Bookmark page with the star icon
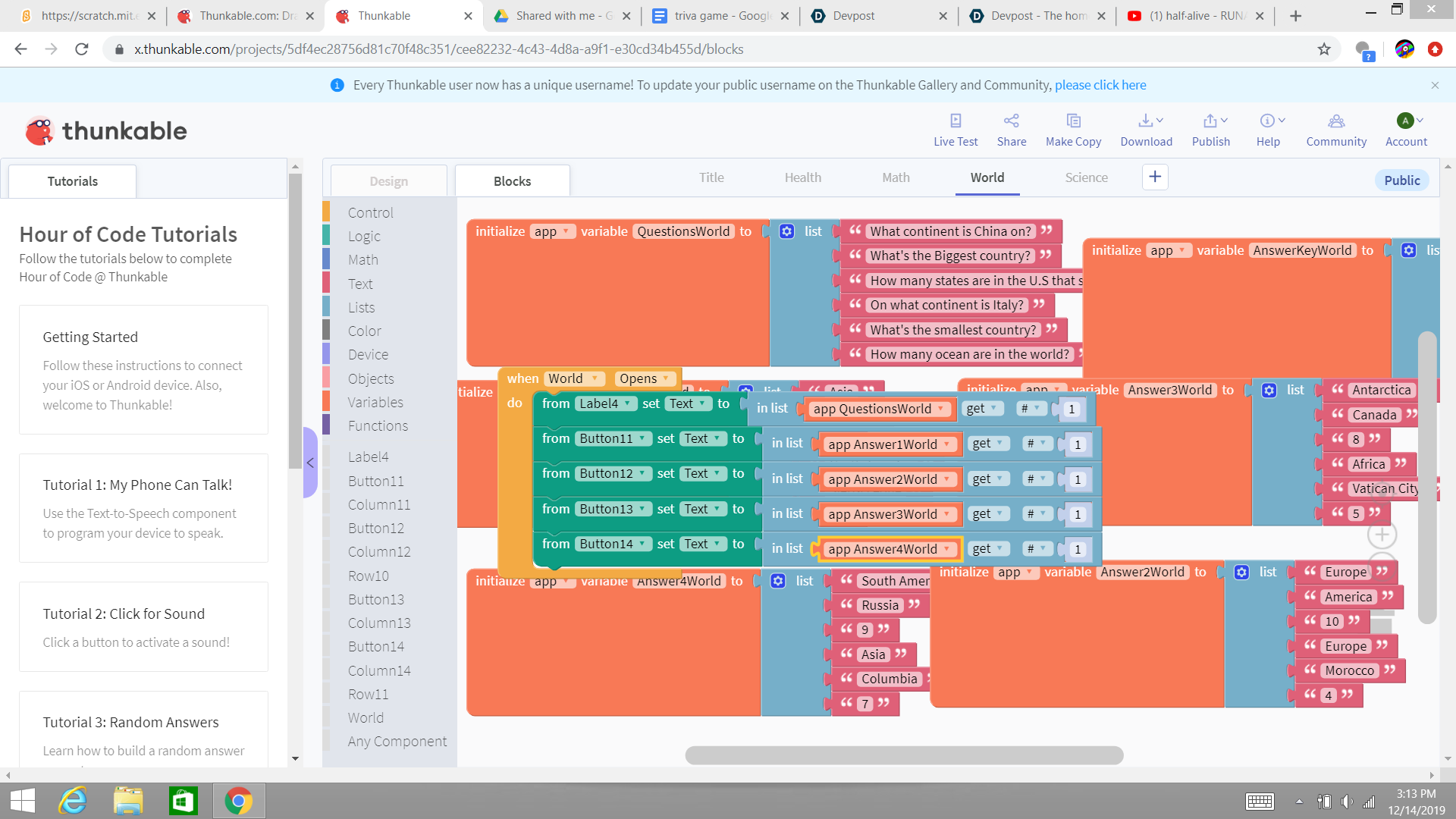The image size is (1456, 819). [1324, 49]
